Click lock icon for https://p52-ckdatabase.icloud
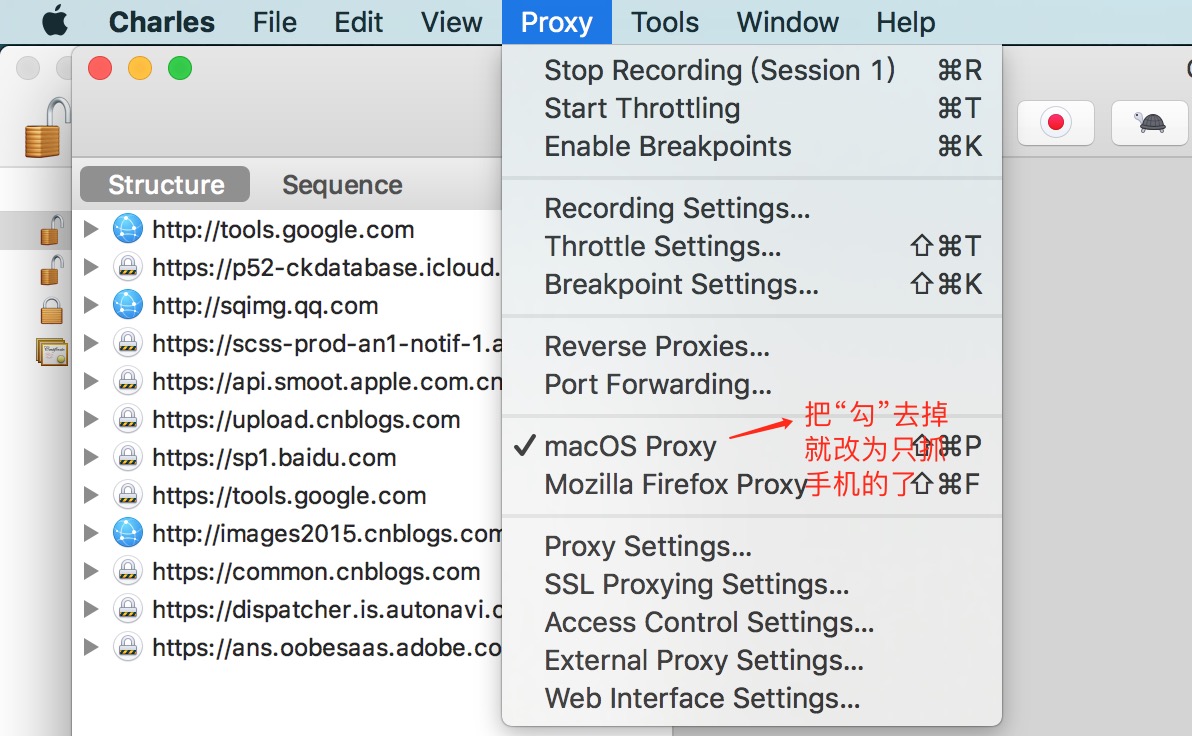Screen dimensions: 1192x736 128,267
